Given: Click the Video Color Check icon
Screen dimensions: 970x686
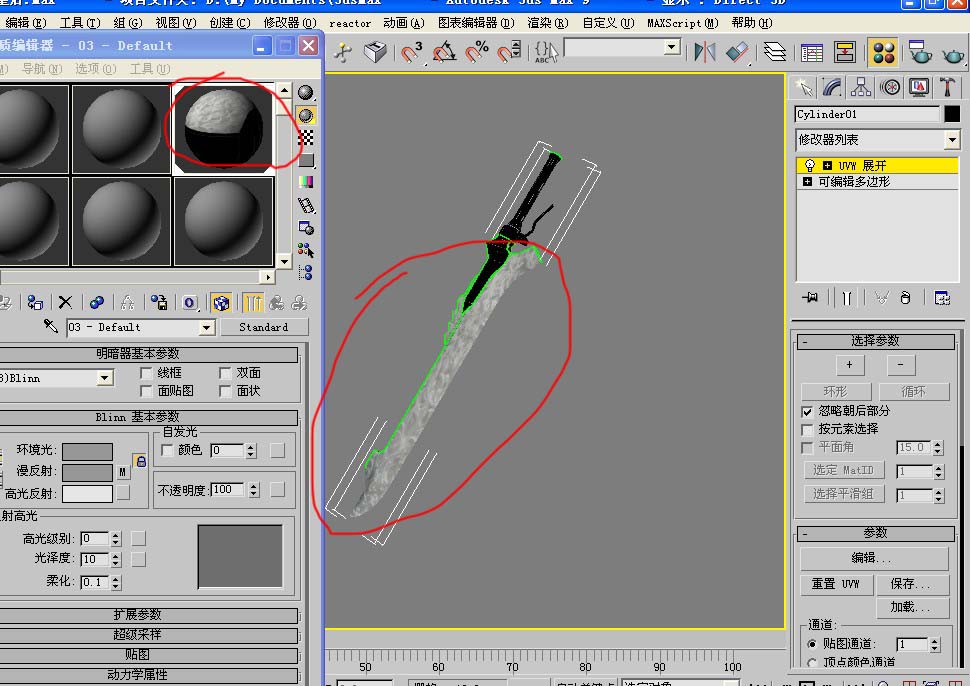Looking at the screenshot, I should (306, 182).
